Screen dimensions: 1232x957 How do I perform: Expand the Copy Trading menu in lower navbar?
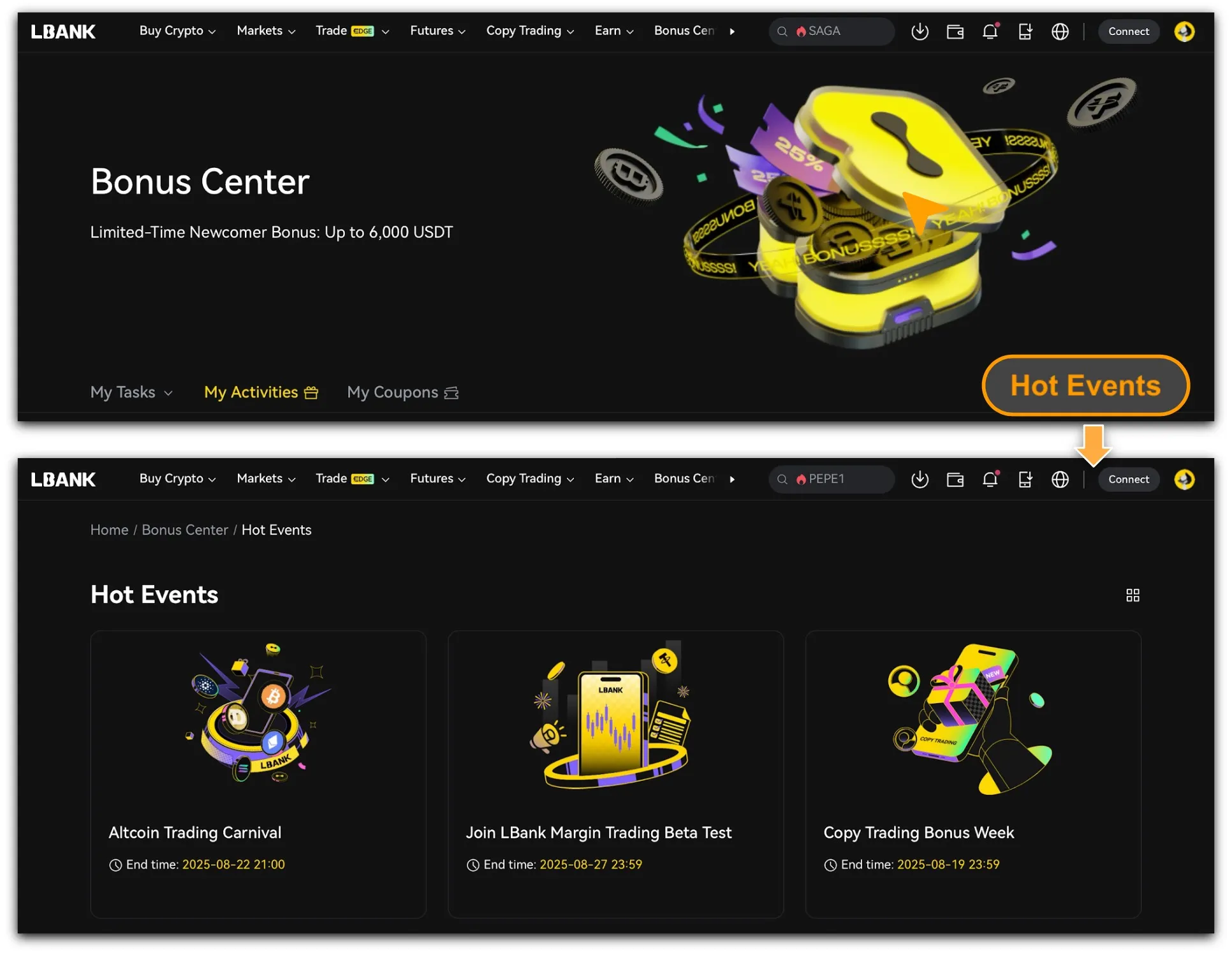pos(530,479)
